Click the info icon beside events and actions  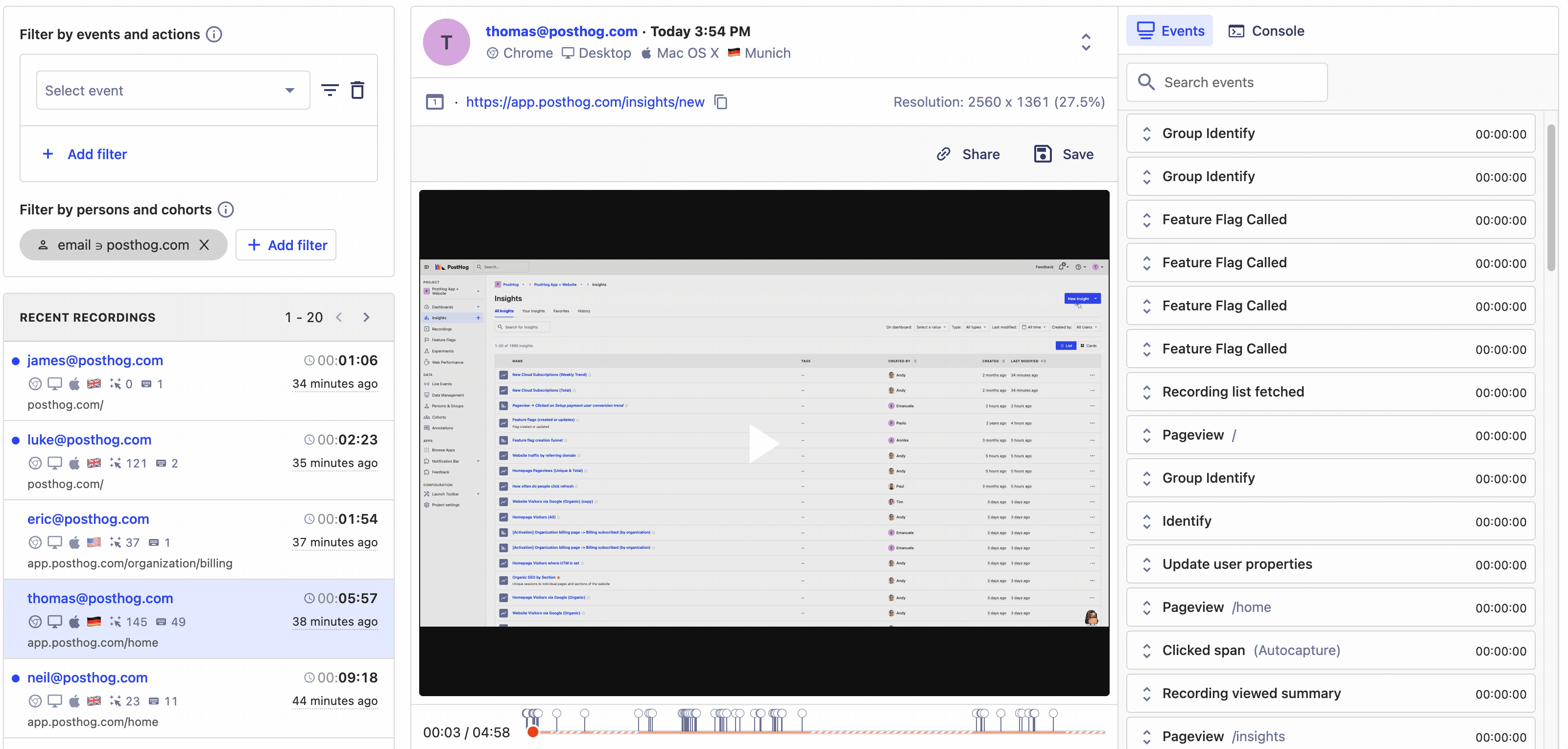214,34
